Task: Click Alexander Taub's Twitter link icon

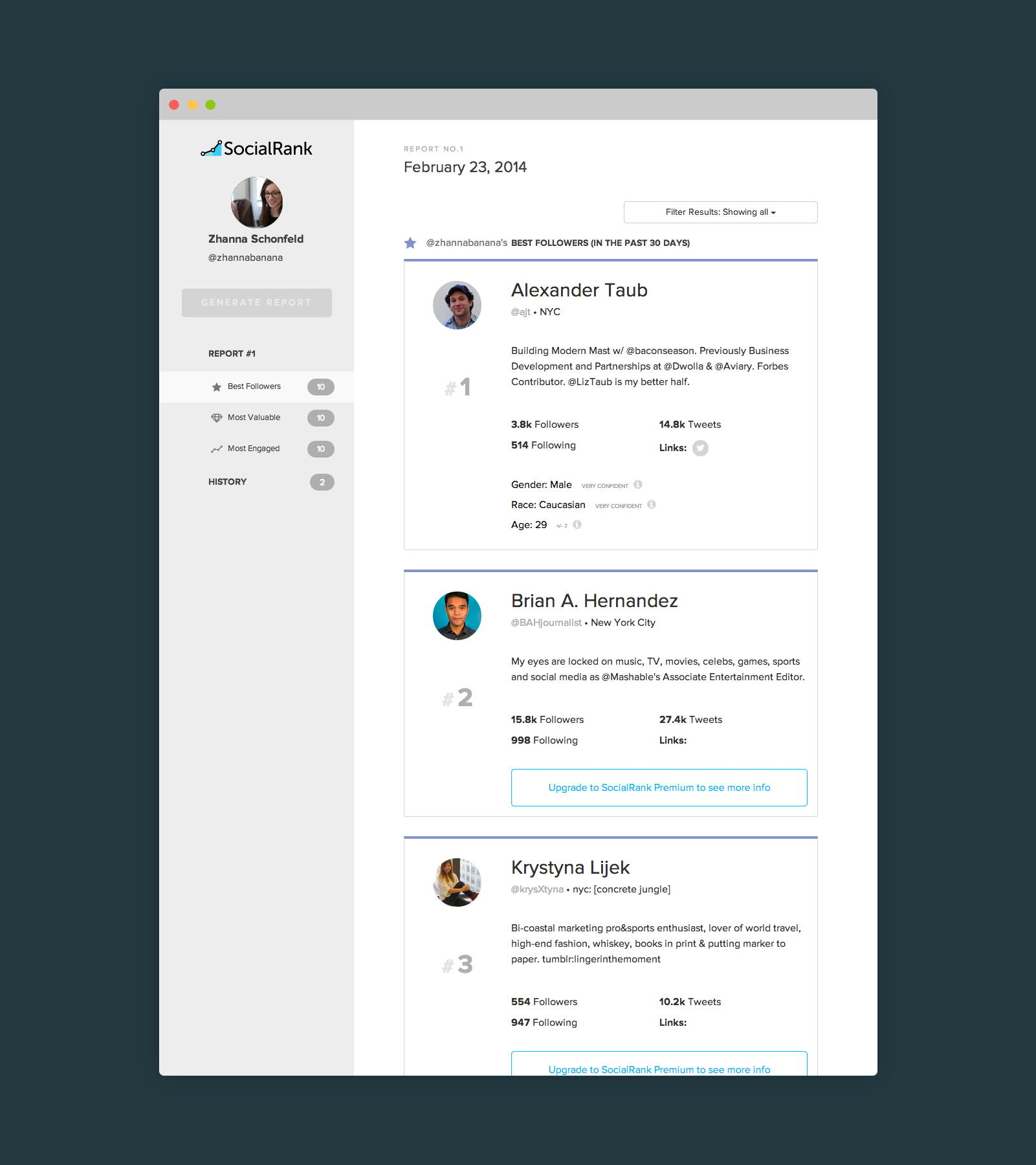Action: pyautogui.click(x=700, y=448)
